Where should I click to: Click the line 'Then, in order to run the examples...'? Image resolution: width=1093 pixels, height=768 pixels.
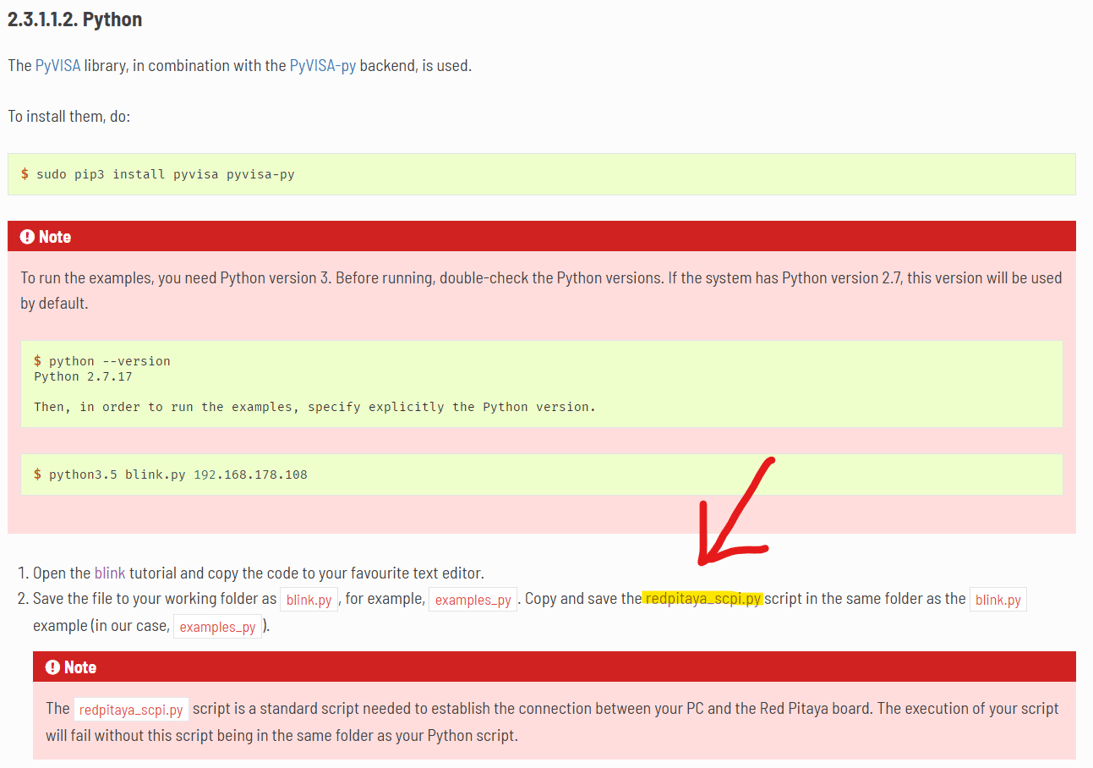[x=314, y=407]
